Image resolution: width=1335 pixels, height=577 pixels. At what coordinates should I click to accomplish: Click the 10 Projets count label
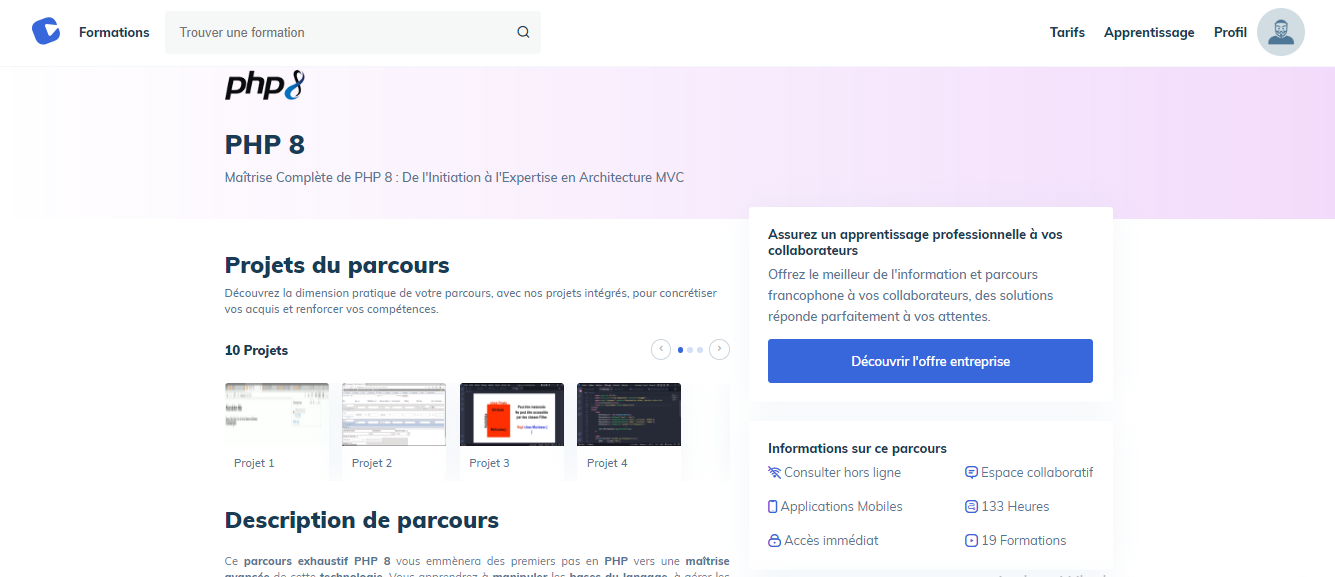point(256,350)
